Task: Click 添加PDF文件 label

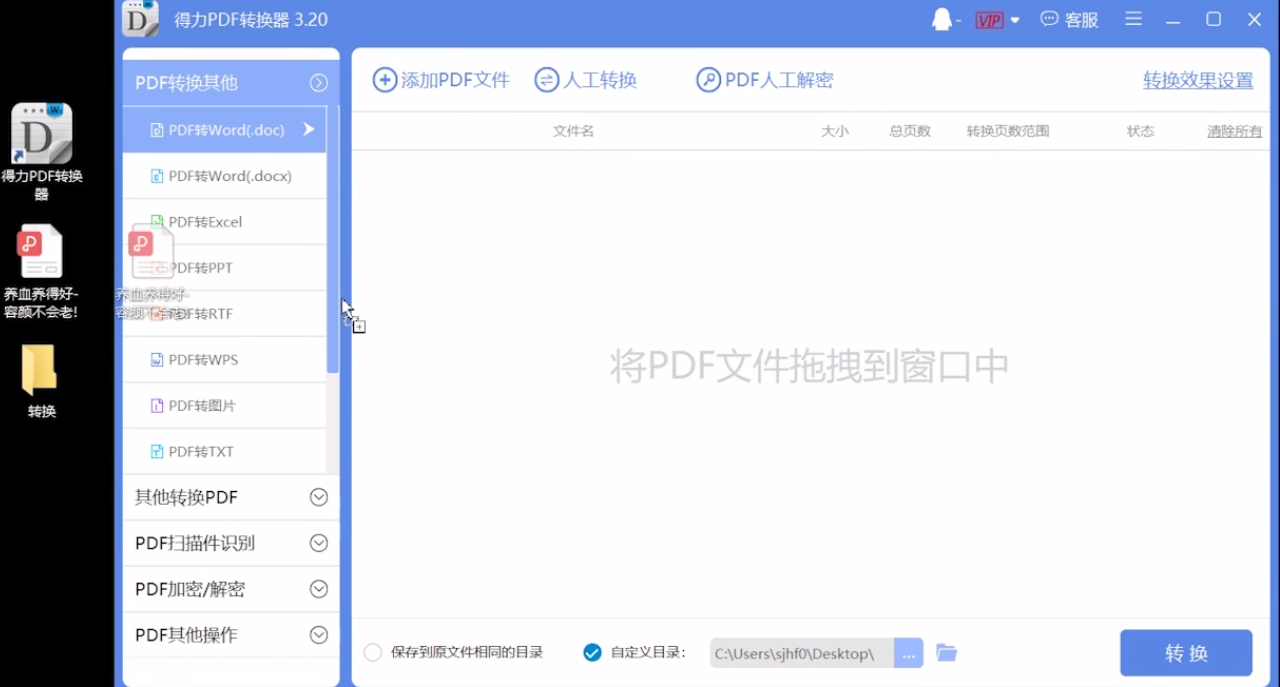Action: (455, 81)
